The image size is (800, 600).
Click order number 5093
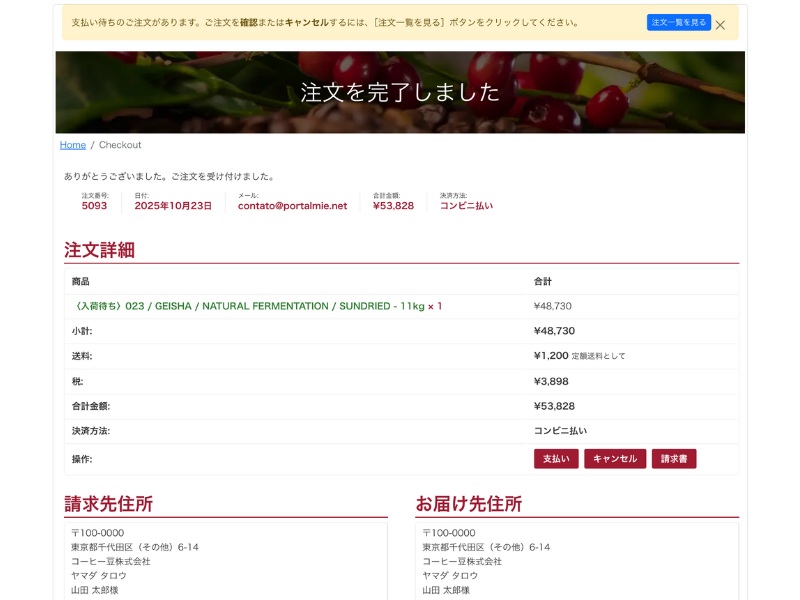click(x=94, y=205)
